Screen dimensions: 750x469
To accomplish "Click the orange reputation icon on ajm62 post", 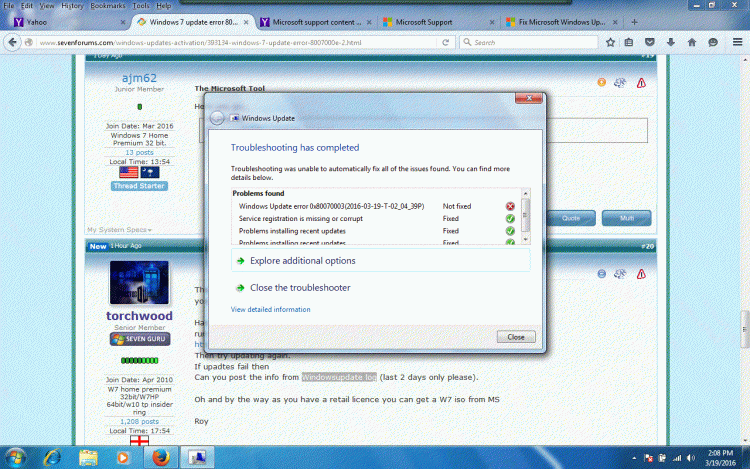I will pyautogui.click(x=602, y=82).
